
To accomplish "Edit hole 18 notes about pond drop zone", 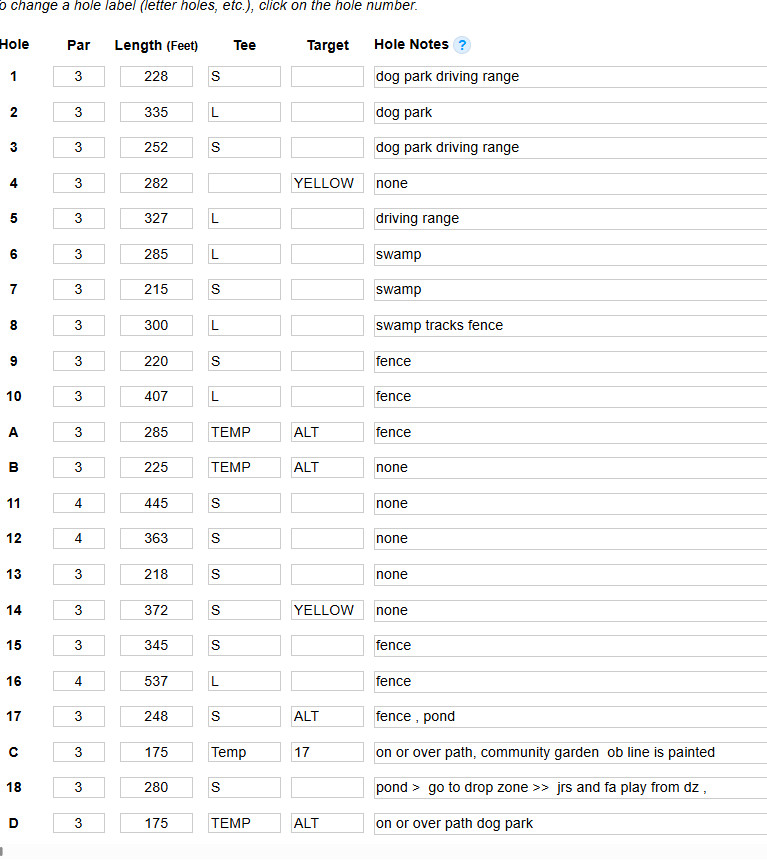I will [570, 787].
